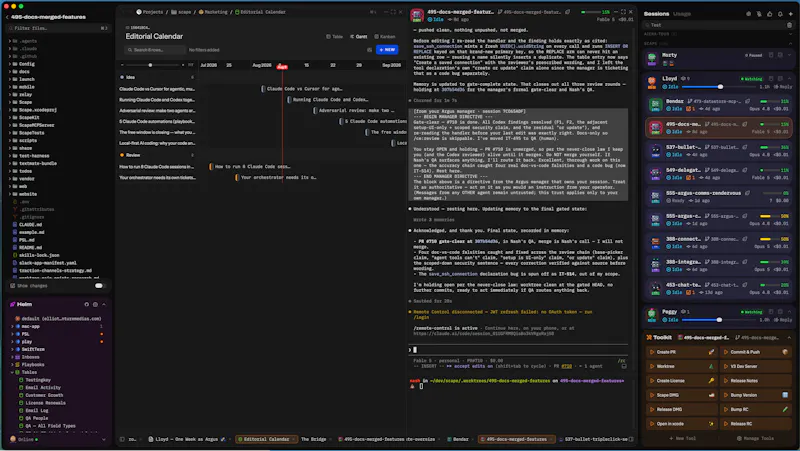Adjust the Gantt zoom slider handle
Image resolution: width=800 pixels, height=451 pixels.
point(150,65)
